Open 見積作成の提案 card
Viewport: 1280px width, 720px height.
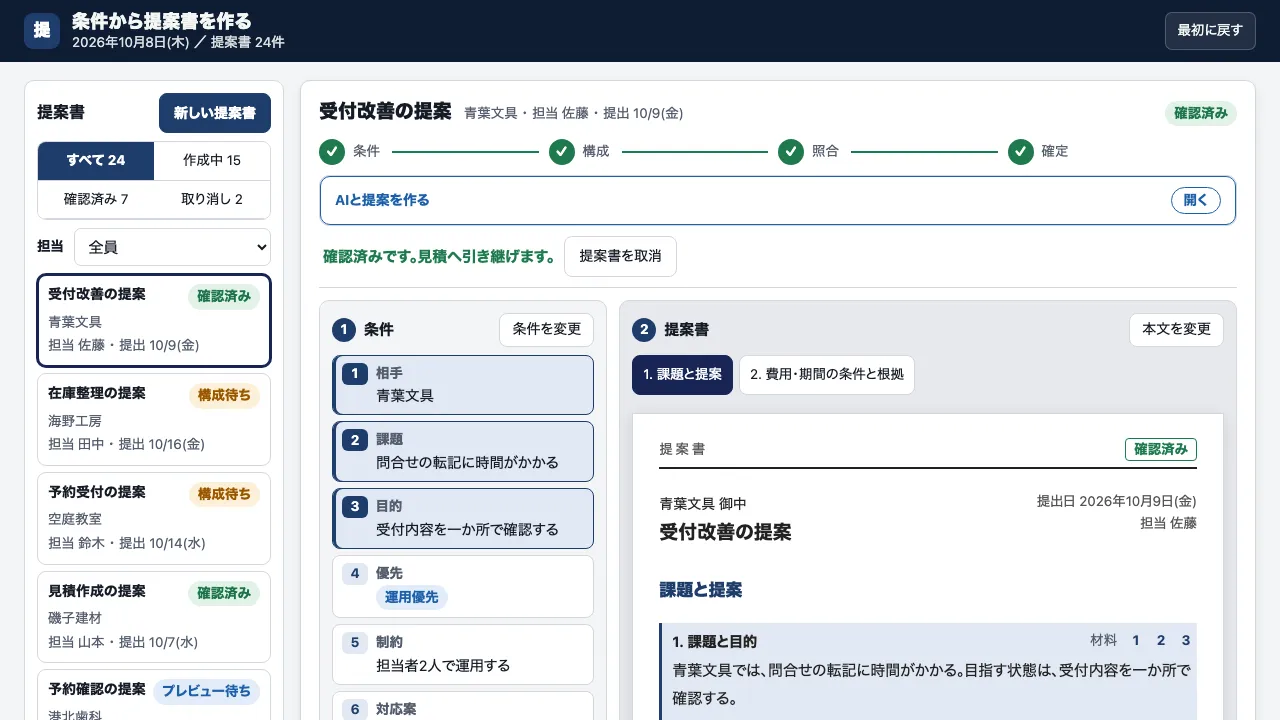(154, 617)
